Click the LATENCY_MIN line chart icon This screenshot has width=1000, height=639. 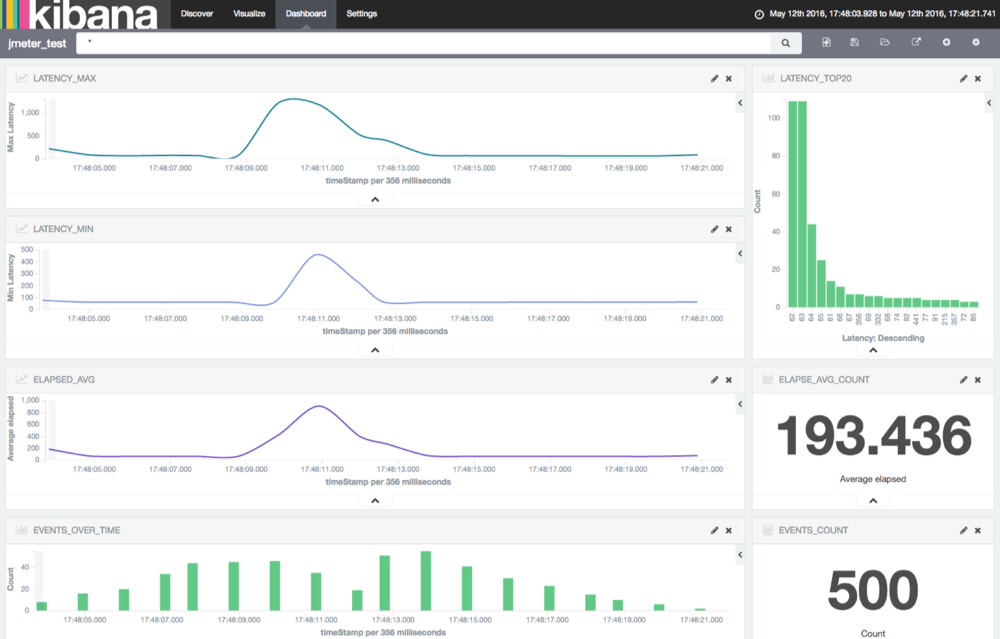pyautogui.click(x=22, y=228)
